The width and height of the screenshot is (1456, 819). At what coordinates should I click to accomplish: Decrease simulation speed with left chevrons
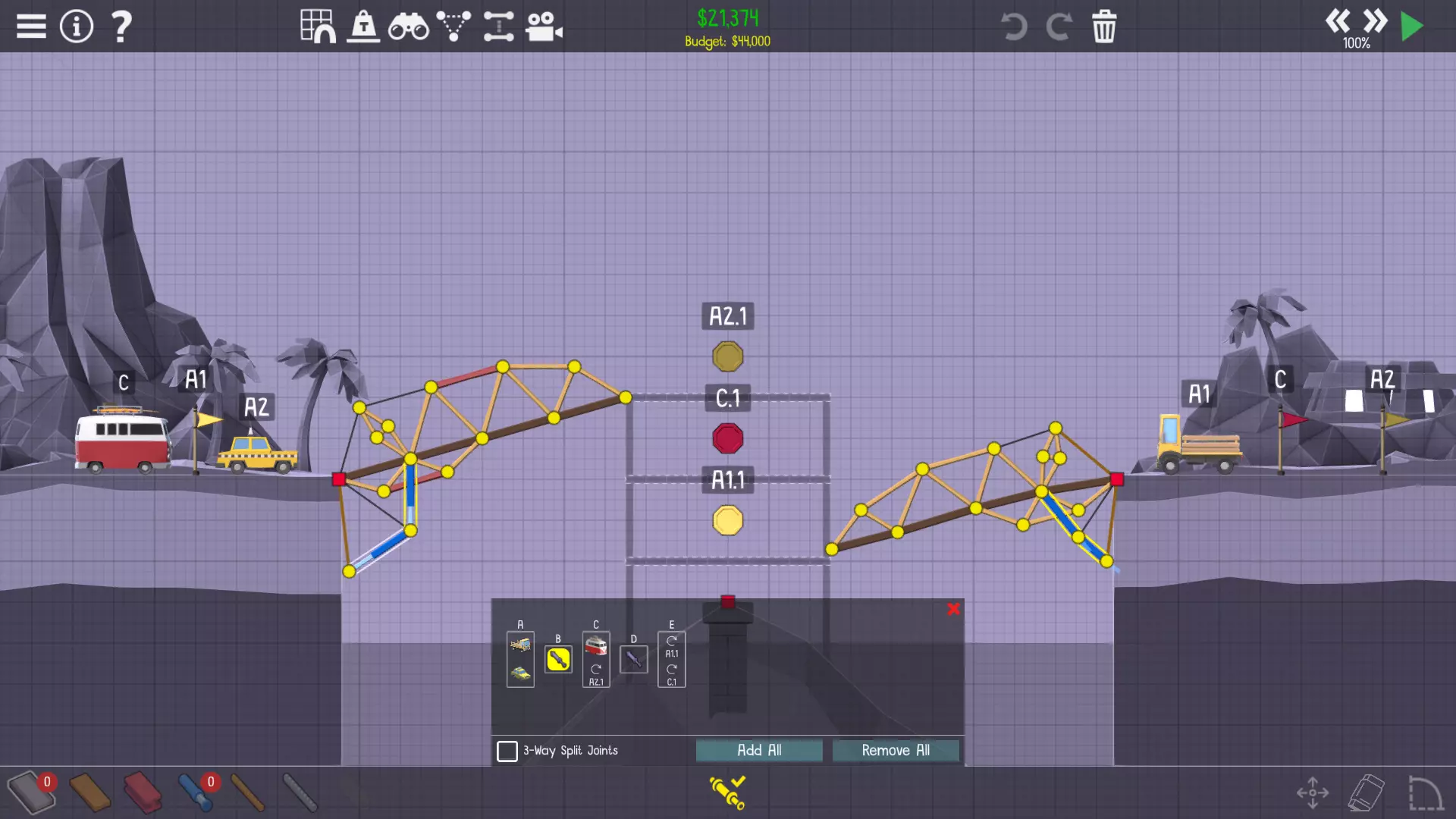click(1338, 20)
